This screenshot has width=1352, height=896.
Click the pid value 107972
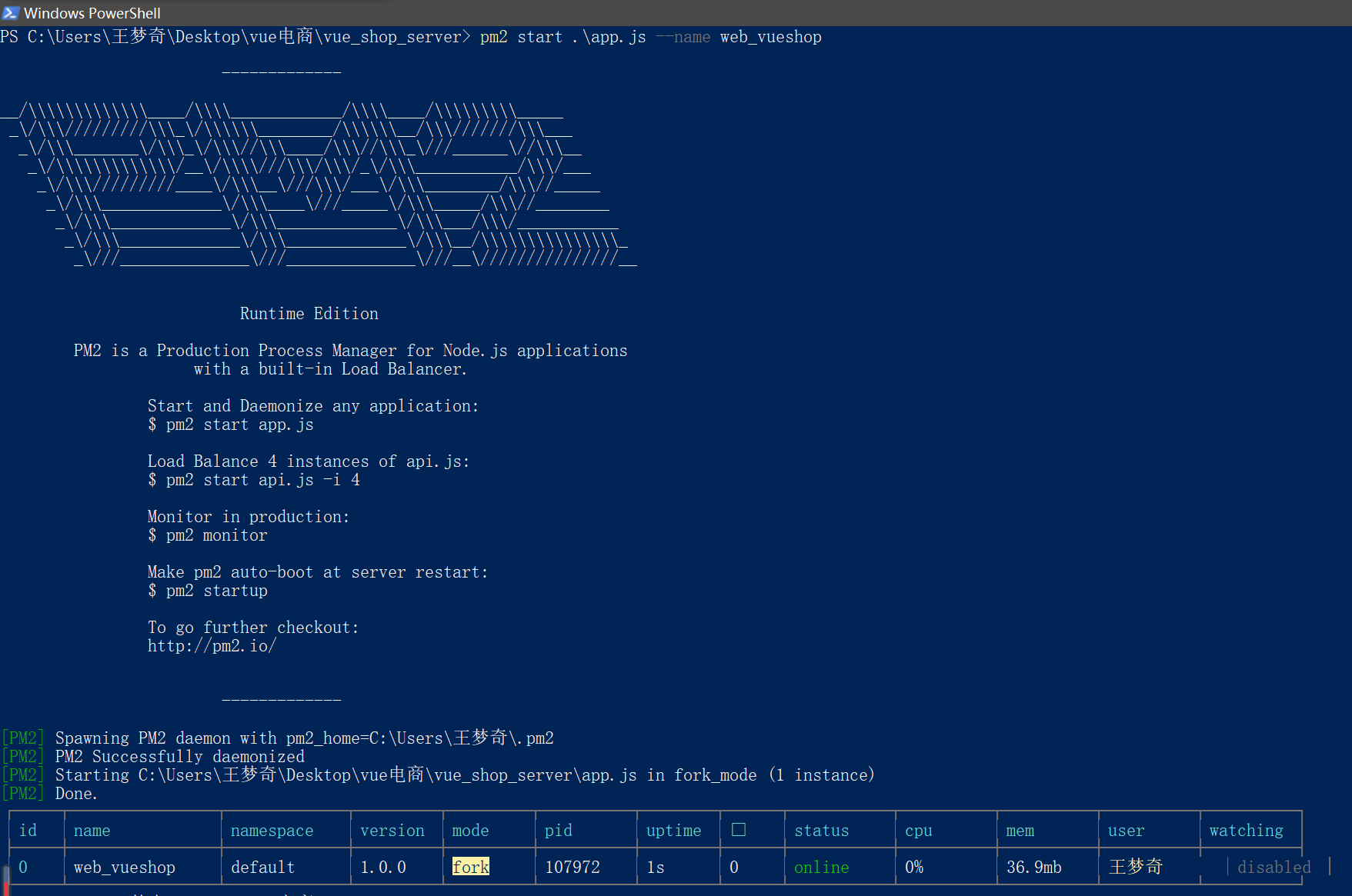(572, 867)
